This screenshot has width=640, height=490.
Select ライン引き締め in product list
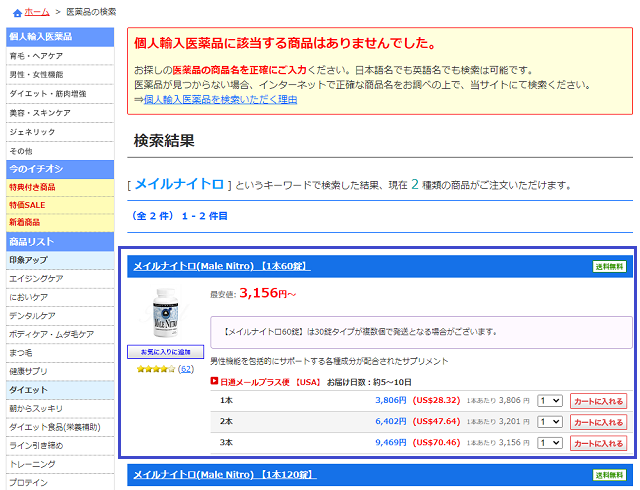tap(60, 445)
